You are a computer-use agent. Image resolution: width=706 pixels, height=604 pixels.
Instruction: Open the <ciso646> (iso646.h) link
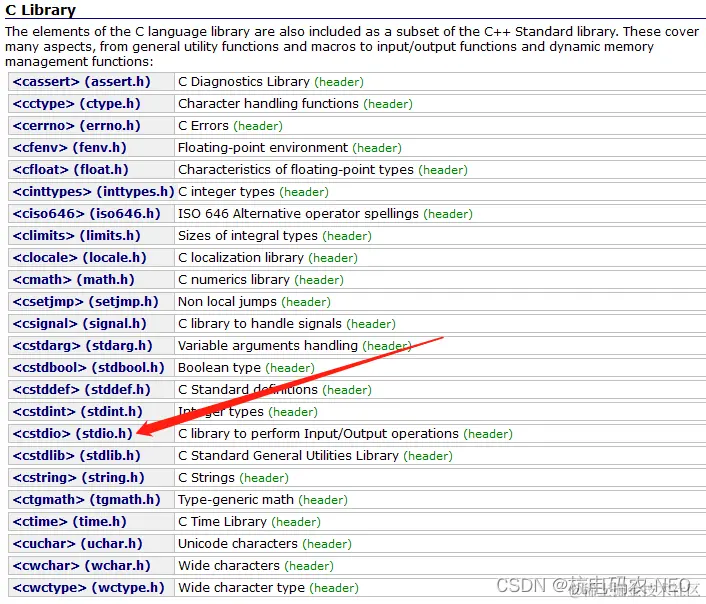point(86,213)
